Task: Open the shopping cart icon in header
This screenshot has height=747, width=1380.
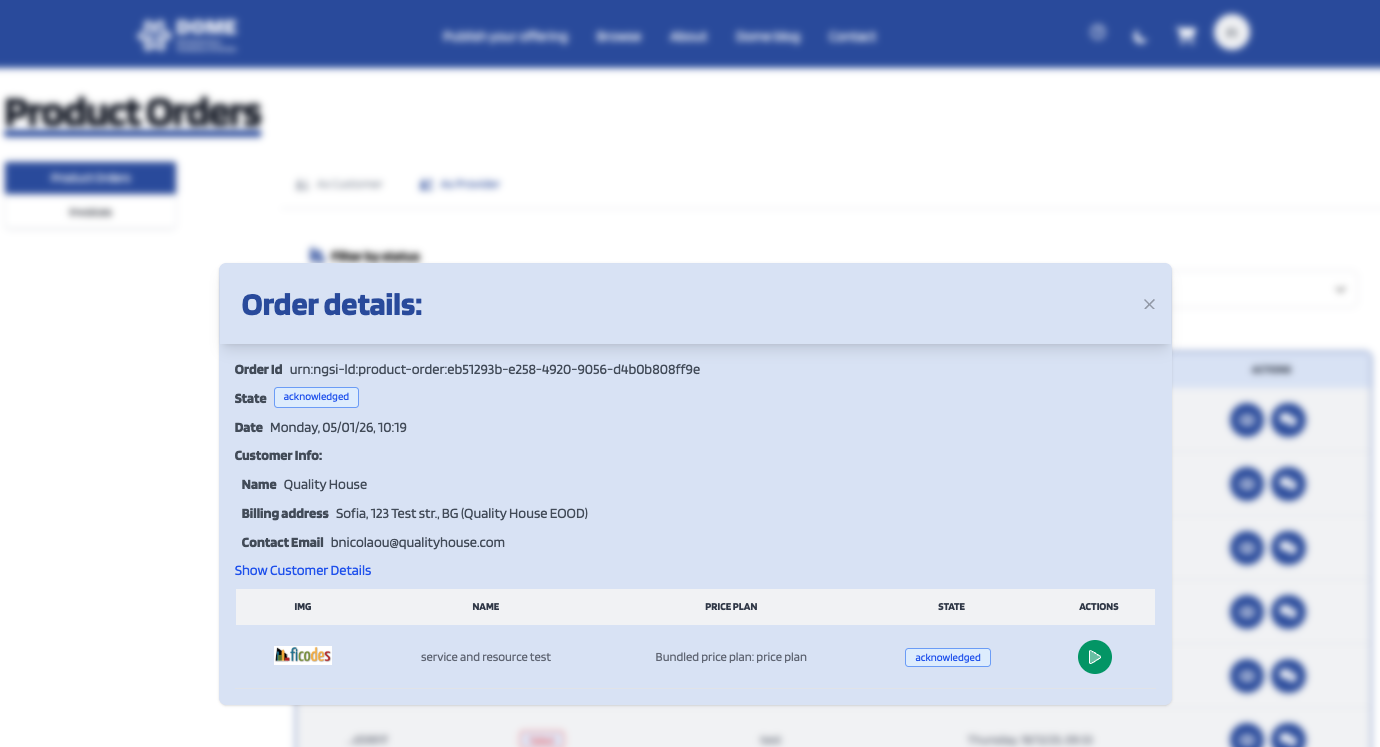Action: [1186, 35]
